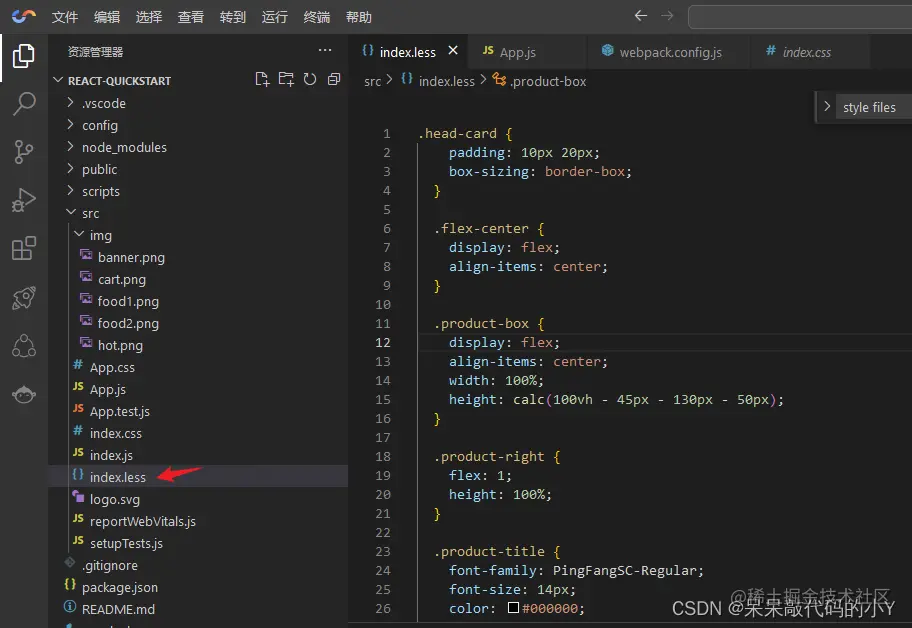Open the Explorer view in activity bar
912x628 pixels.
24,56
